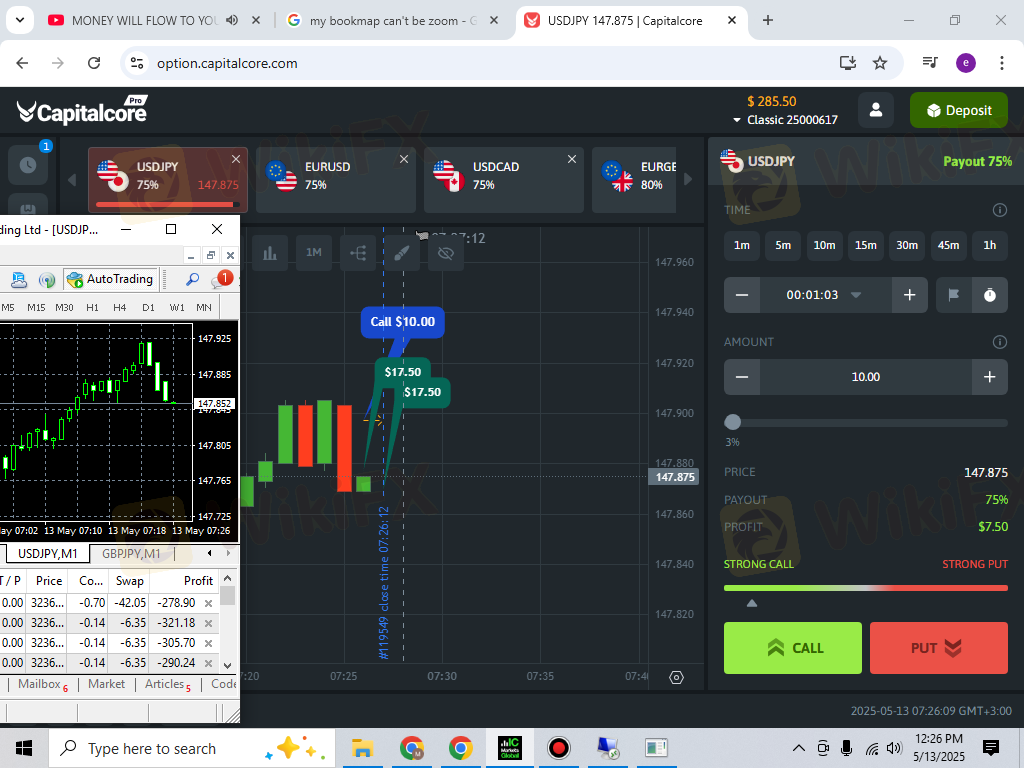Show hidden system tray icons
Viewport: 1024px width, 768px height.
coord(798,748)
